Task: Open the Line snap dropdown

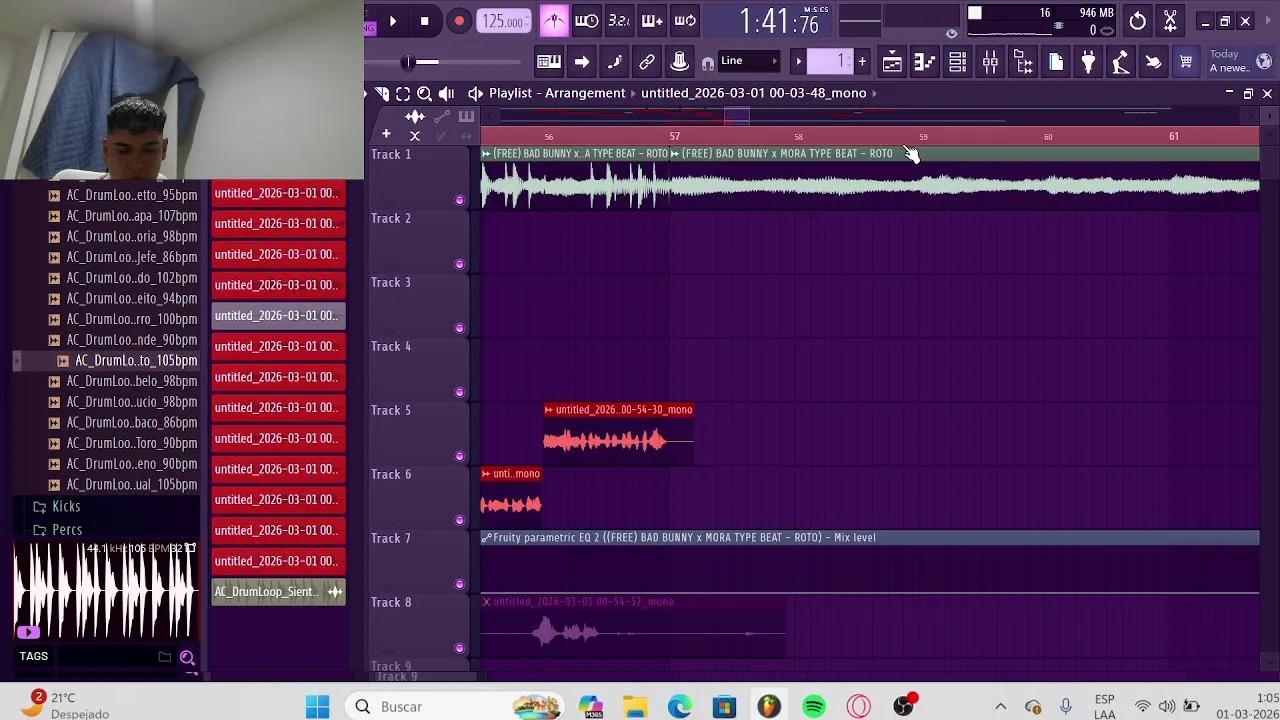Action: point(750,61)
